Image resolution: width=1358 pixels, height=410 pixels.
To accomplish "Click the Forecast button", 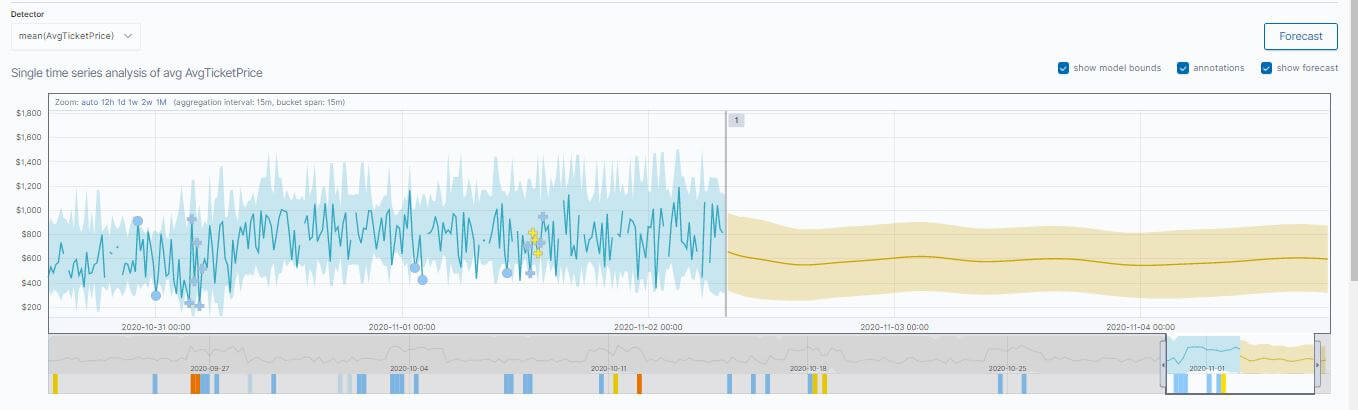I will (1300, 37).
